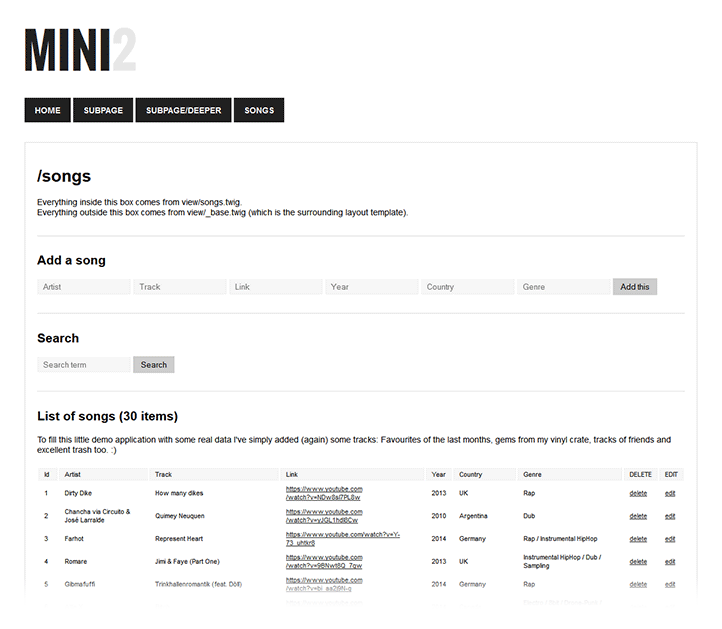Open the YouTube link for Dirty Dike
This screenshot has height=629, width=722.
pyautogui.click(x=323, y=493)
